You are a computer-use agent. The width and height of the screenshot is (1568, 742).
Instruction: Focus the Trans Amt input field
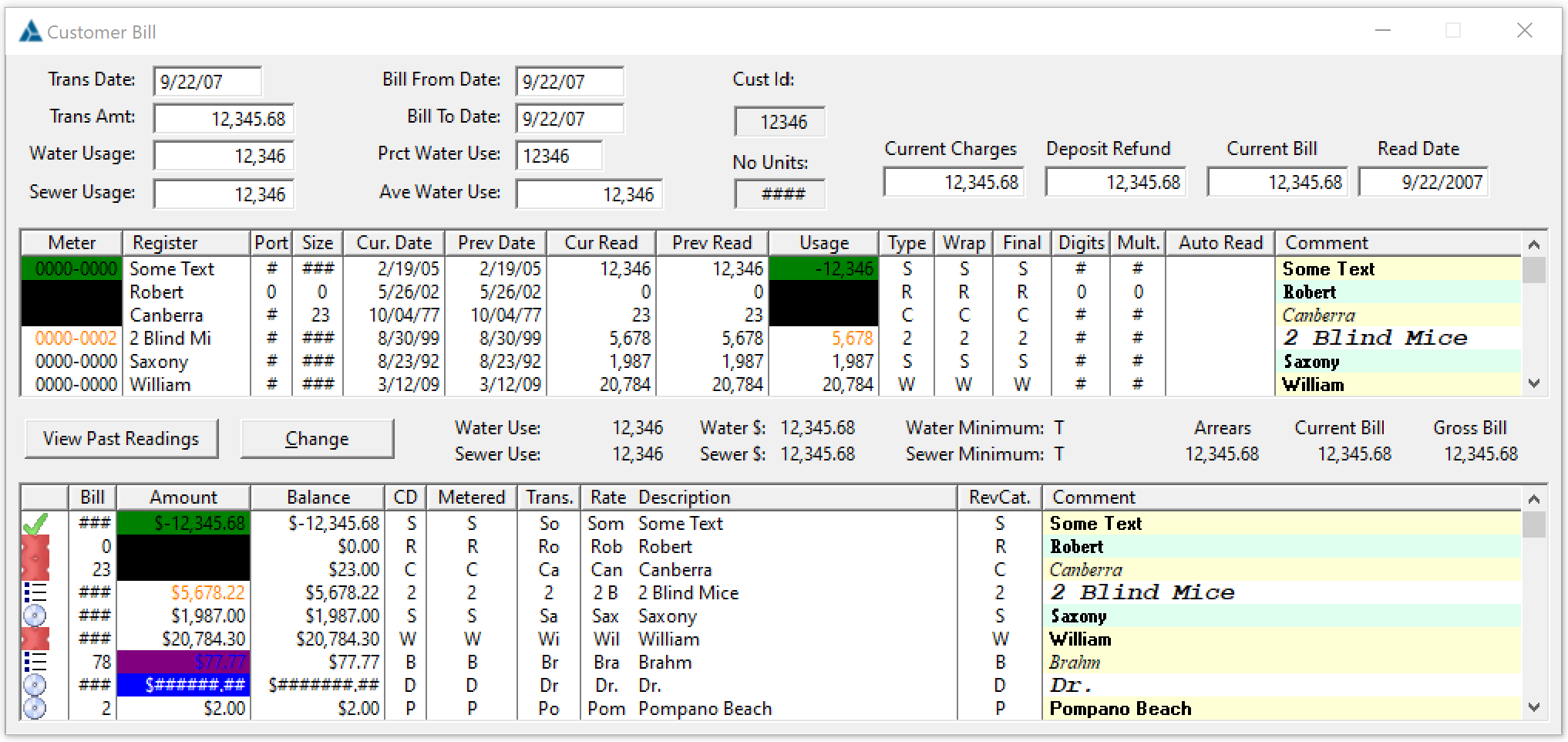(x=224, y=119)
